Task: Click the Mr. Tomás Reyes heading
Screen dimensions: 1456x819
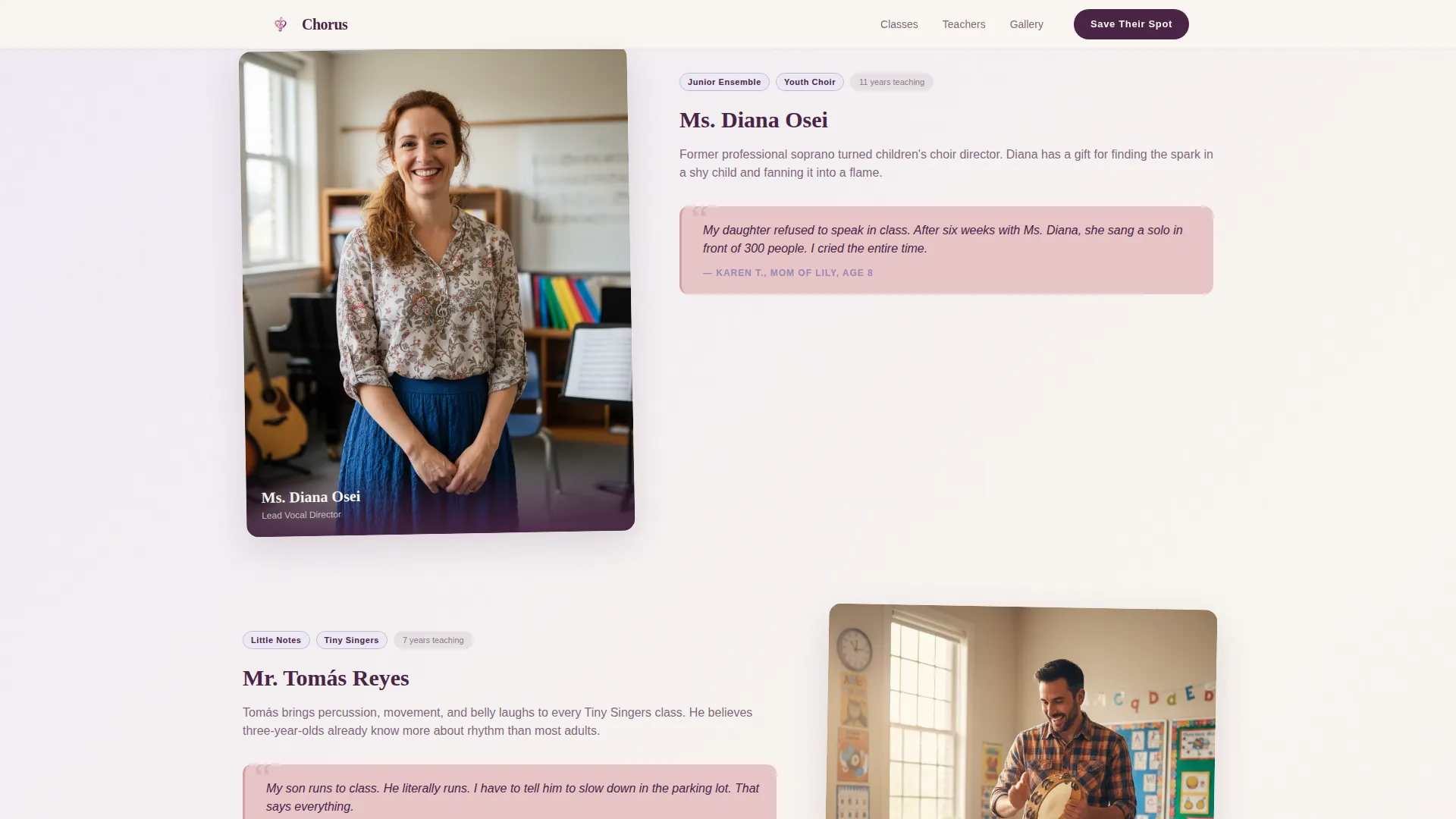Action: (x=325, y=678)
